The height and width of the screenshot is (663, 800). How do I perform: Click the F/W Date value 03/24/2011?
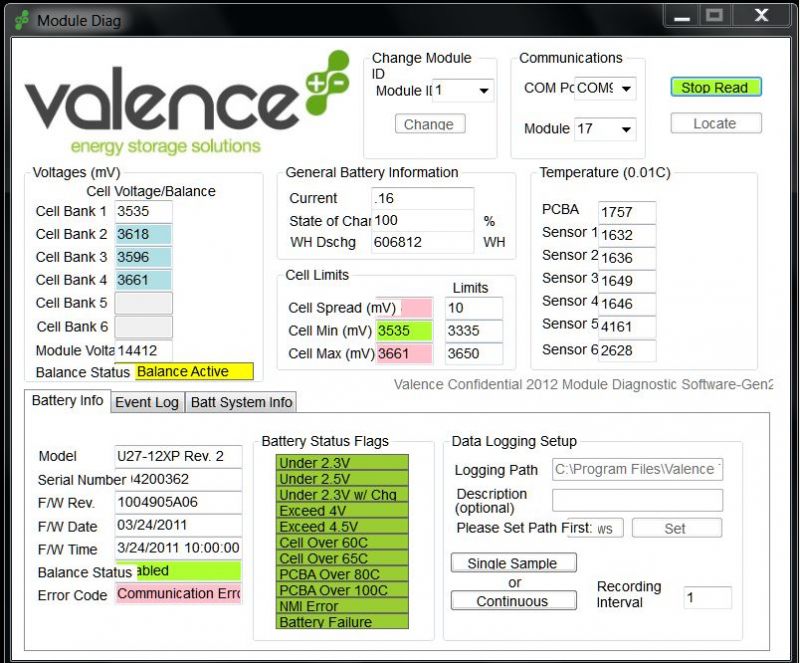pos(178,525)
